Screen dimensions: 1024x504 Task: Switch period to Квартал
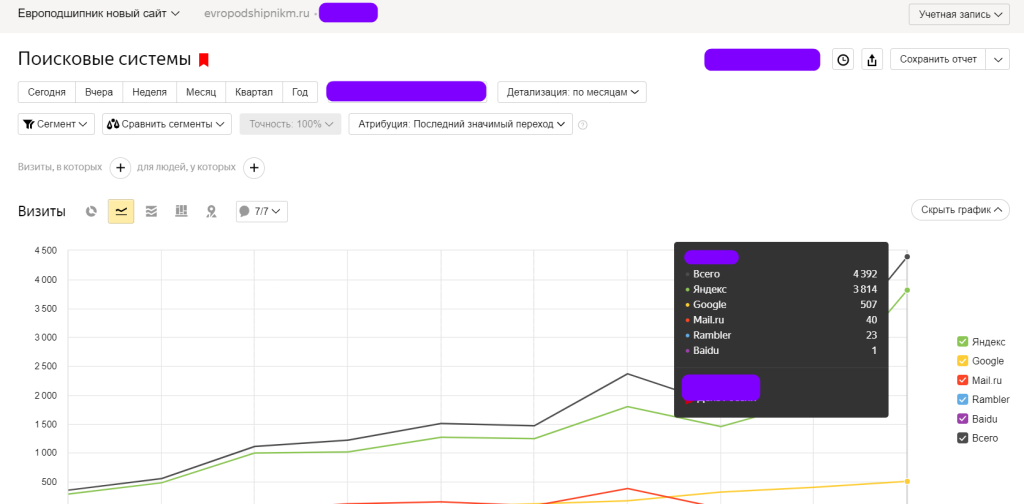tap(253, 92)
